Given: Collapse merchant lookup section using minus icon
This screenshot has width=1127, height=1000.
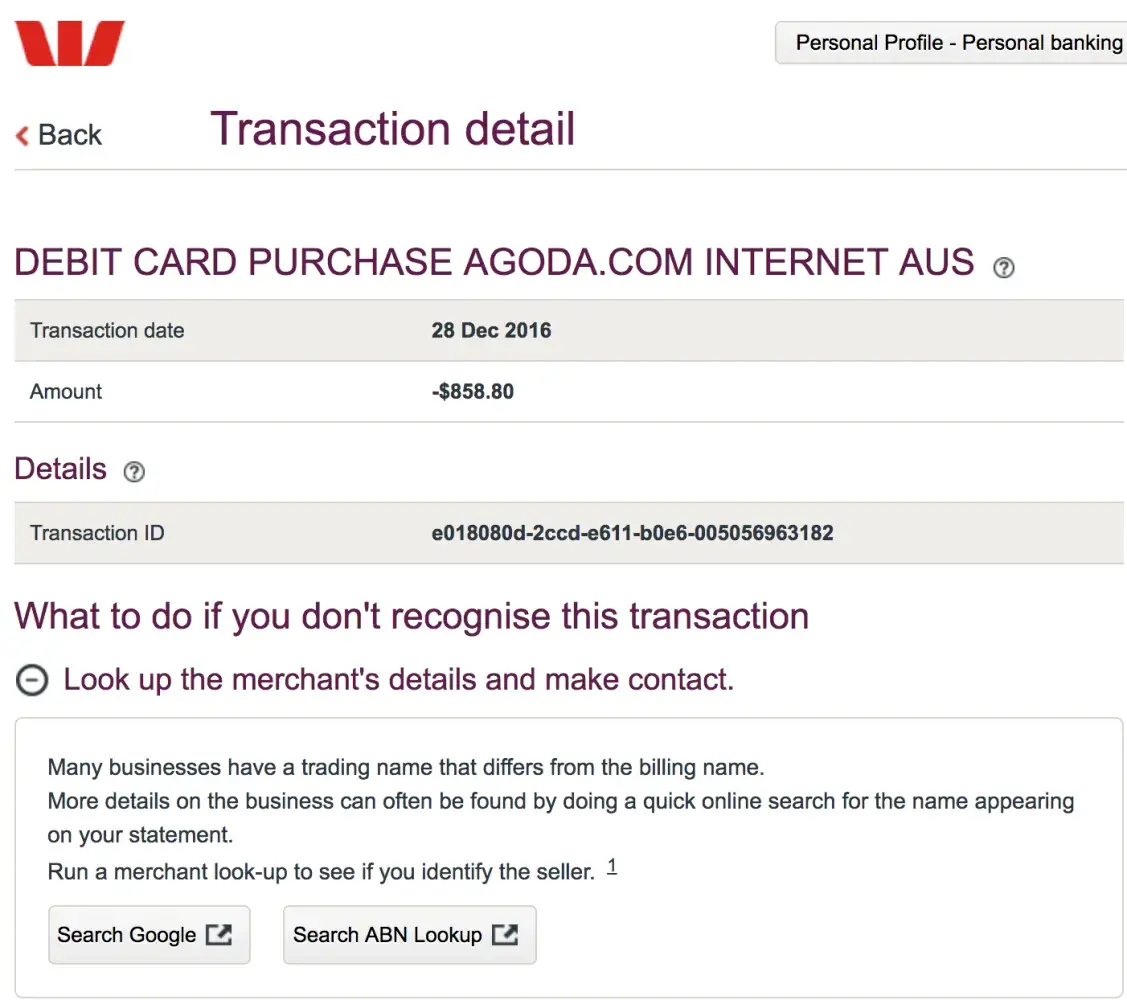Looking at the screenshot, I should pos(32,681).
